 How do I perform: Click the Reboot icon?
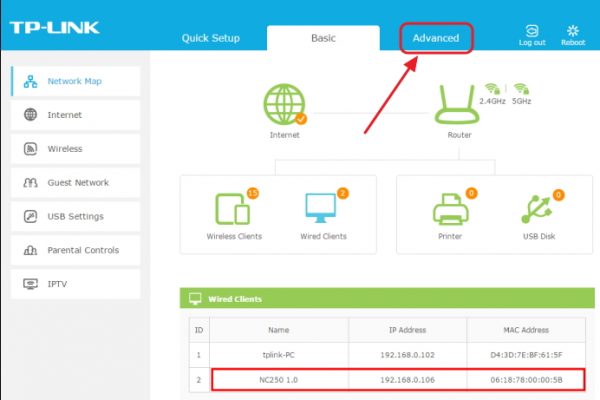(x=573, y=31)
